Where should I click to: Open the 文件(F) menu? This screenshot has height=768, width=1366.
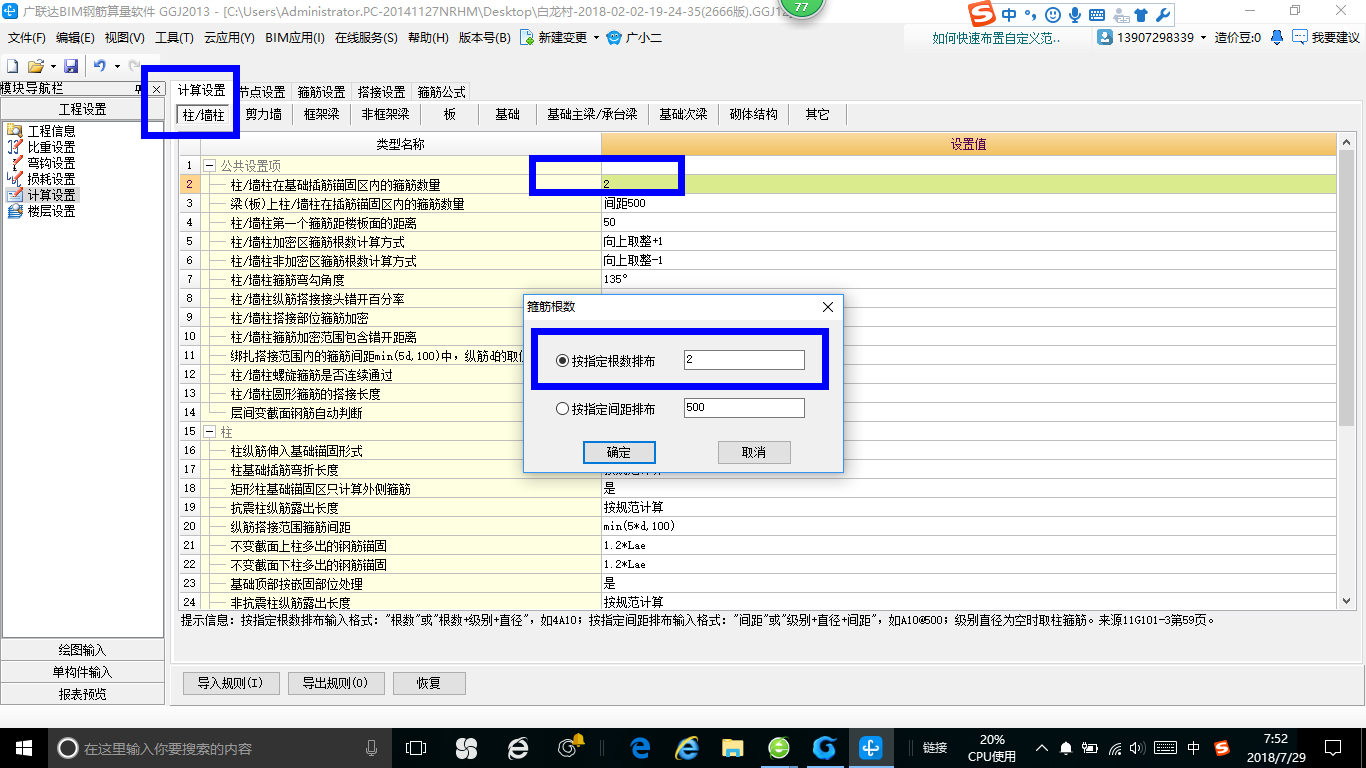[27, 38]
